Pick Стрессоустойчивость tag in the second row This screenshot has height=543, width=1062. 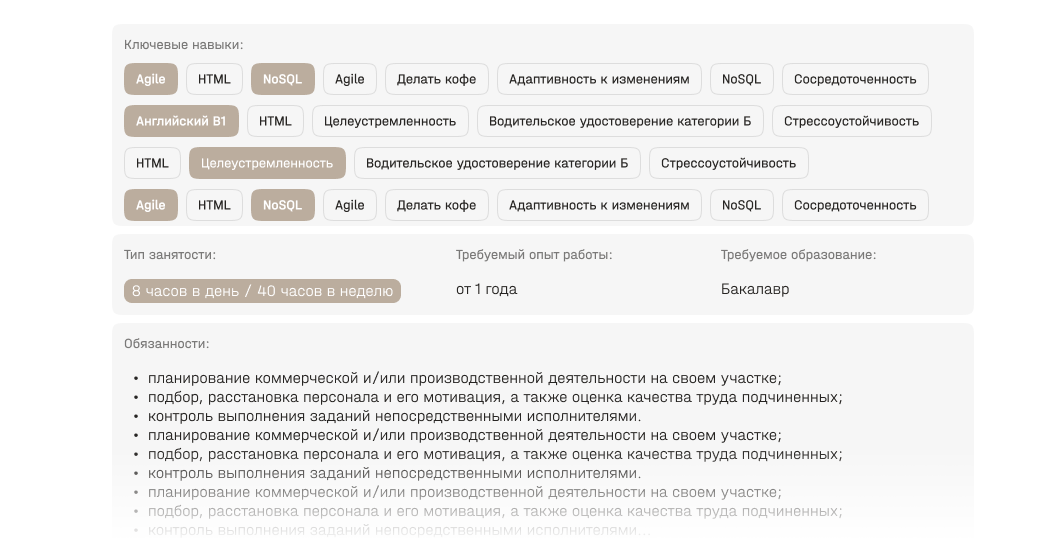pyautogui.click(x=851, y=121)
